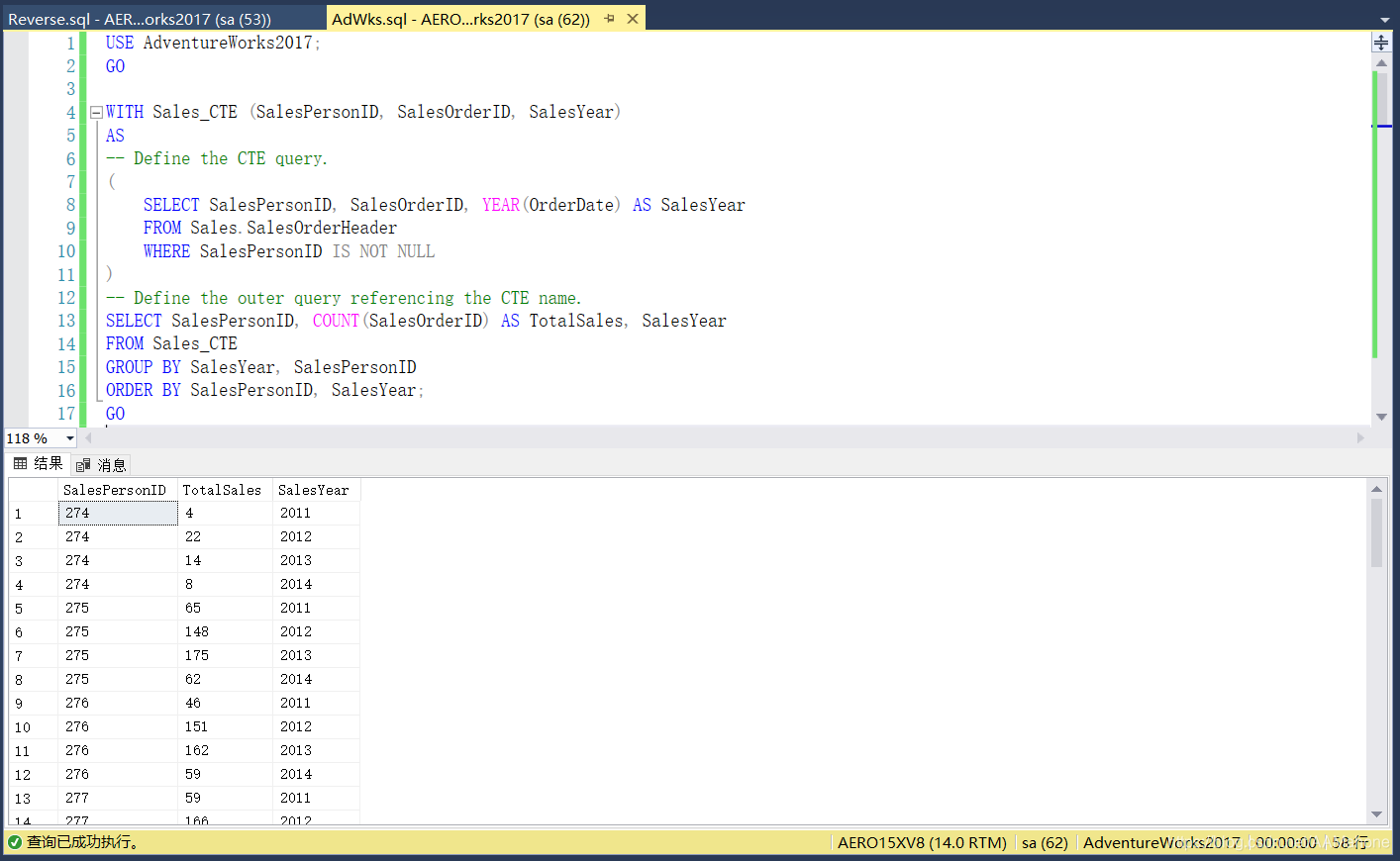This screenshot has width=1400, height=861.
Task: Click TotalSales value 22
Action: [x=225, y=536]
